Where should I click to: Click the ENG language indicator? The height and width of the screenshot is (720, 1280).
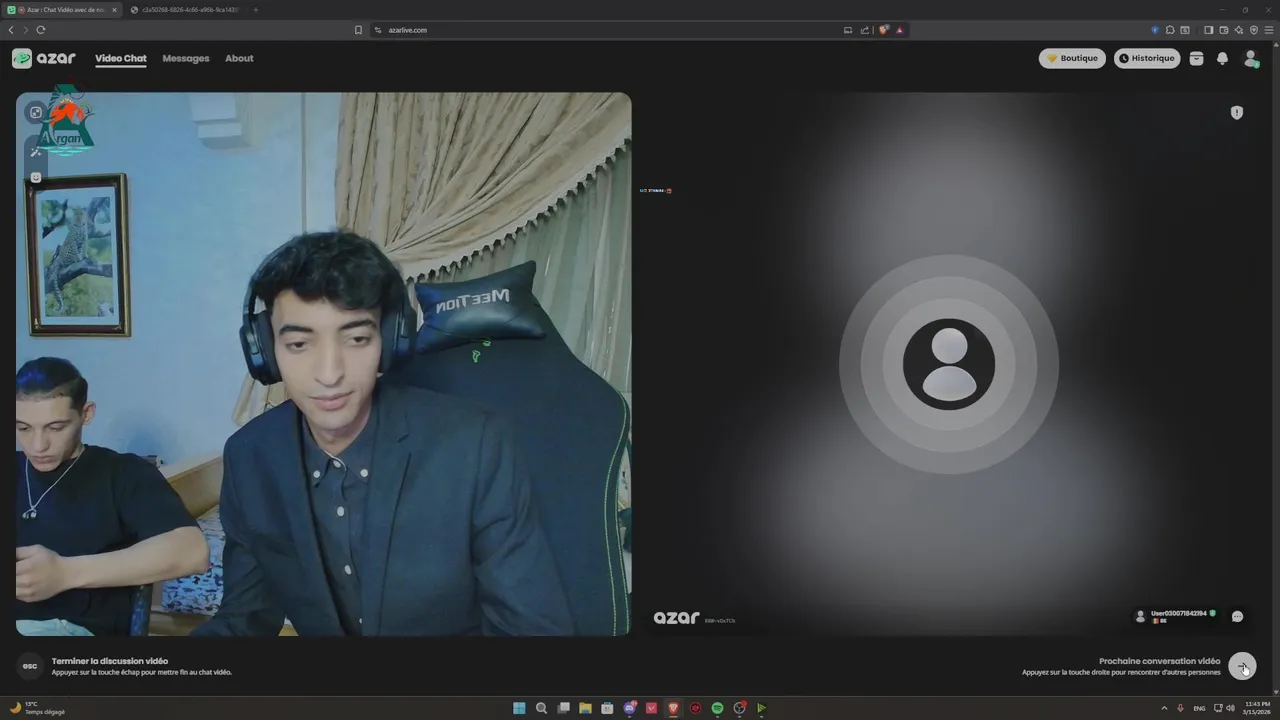point(1199,708)
